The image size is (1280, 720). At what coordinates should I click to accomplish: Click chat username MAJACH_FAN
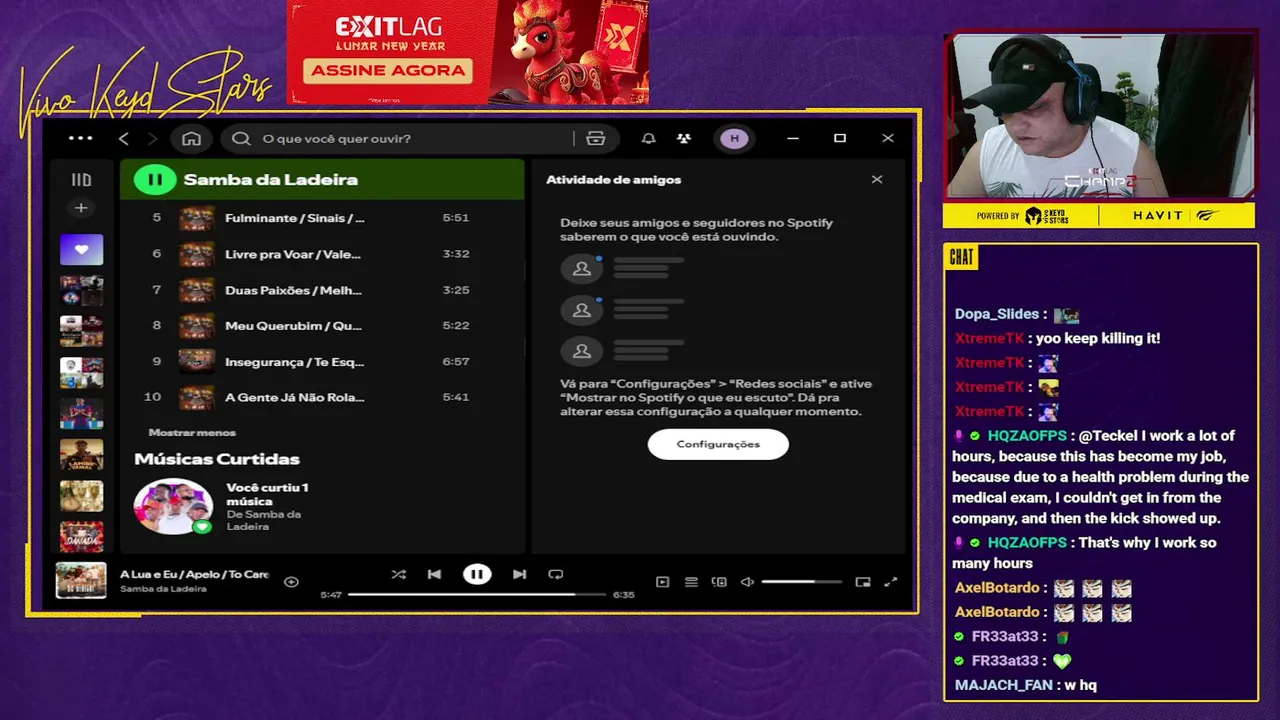point(1003,685)
